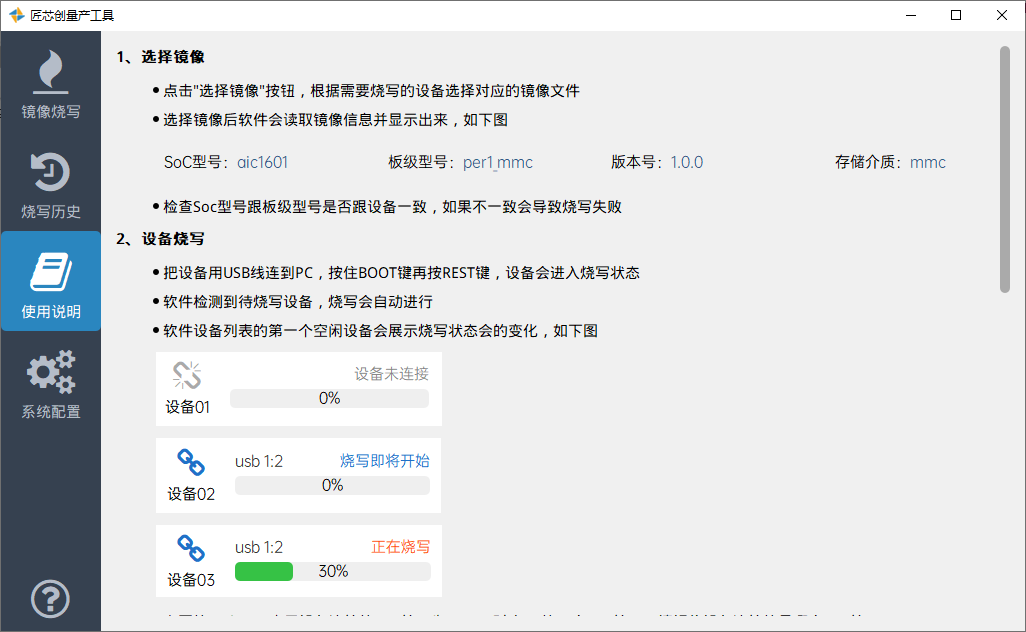
Task: Click the SoC型号 value aic1601
Action: [x=263, y=162]
